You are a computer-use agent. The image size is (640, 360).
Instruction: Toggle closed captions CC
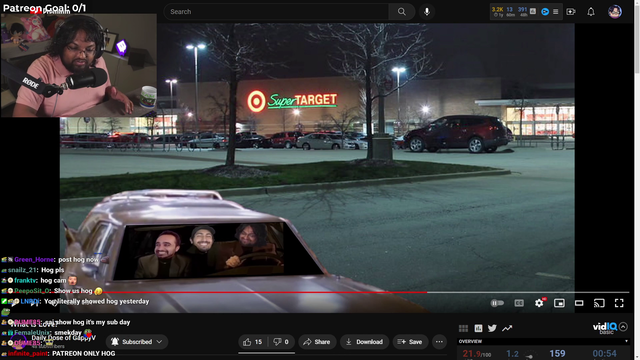[x=519, y=303]
